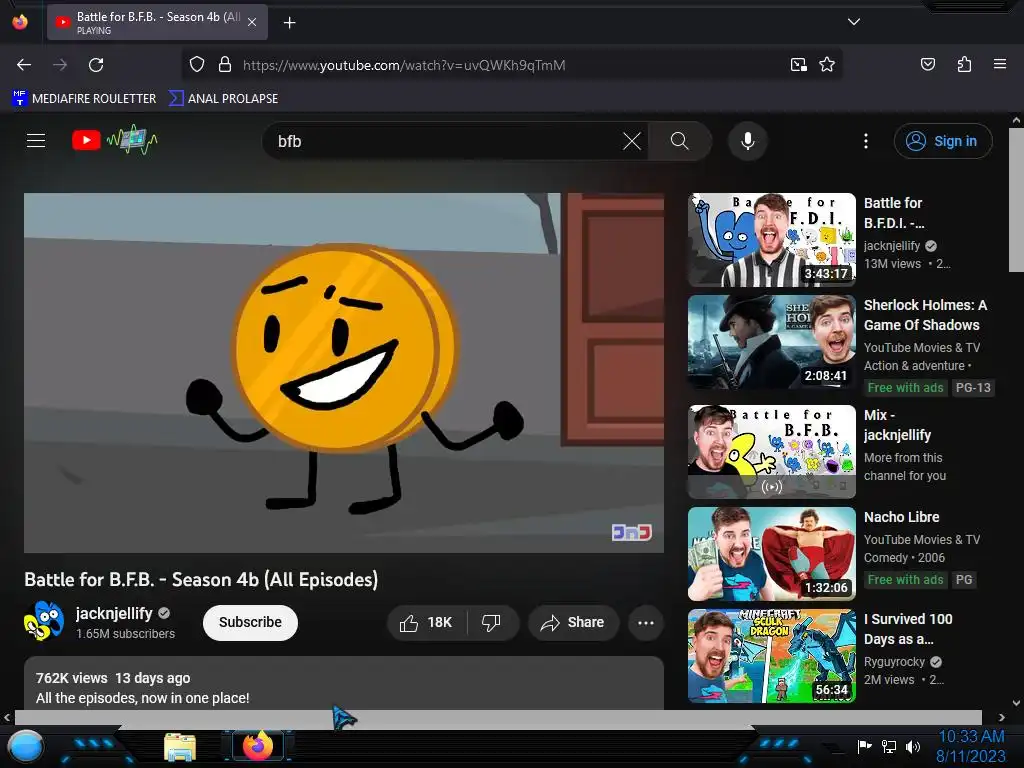The width and height of the screenshot is (1024, 768).
Task: Open the second bookmark in the bookmarks toolbar
Action: 223,98
